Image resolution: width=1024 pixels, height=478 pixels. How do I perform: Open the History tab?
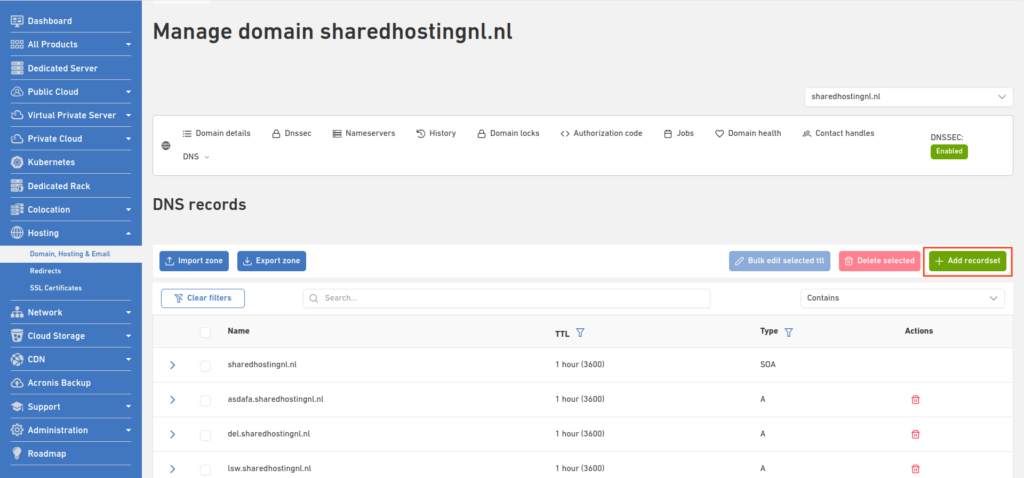pos(436,133)
